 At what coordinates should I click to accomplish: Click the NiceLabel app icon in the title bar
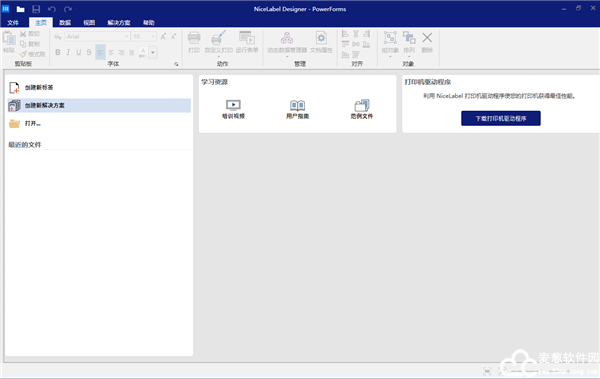pos(6,8)
